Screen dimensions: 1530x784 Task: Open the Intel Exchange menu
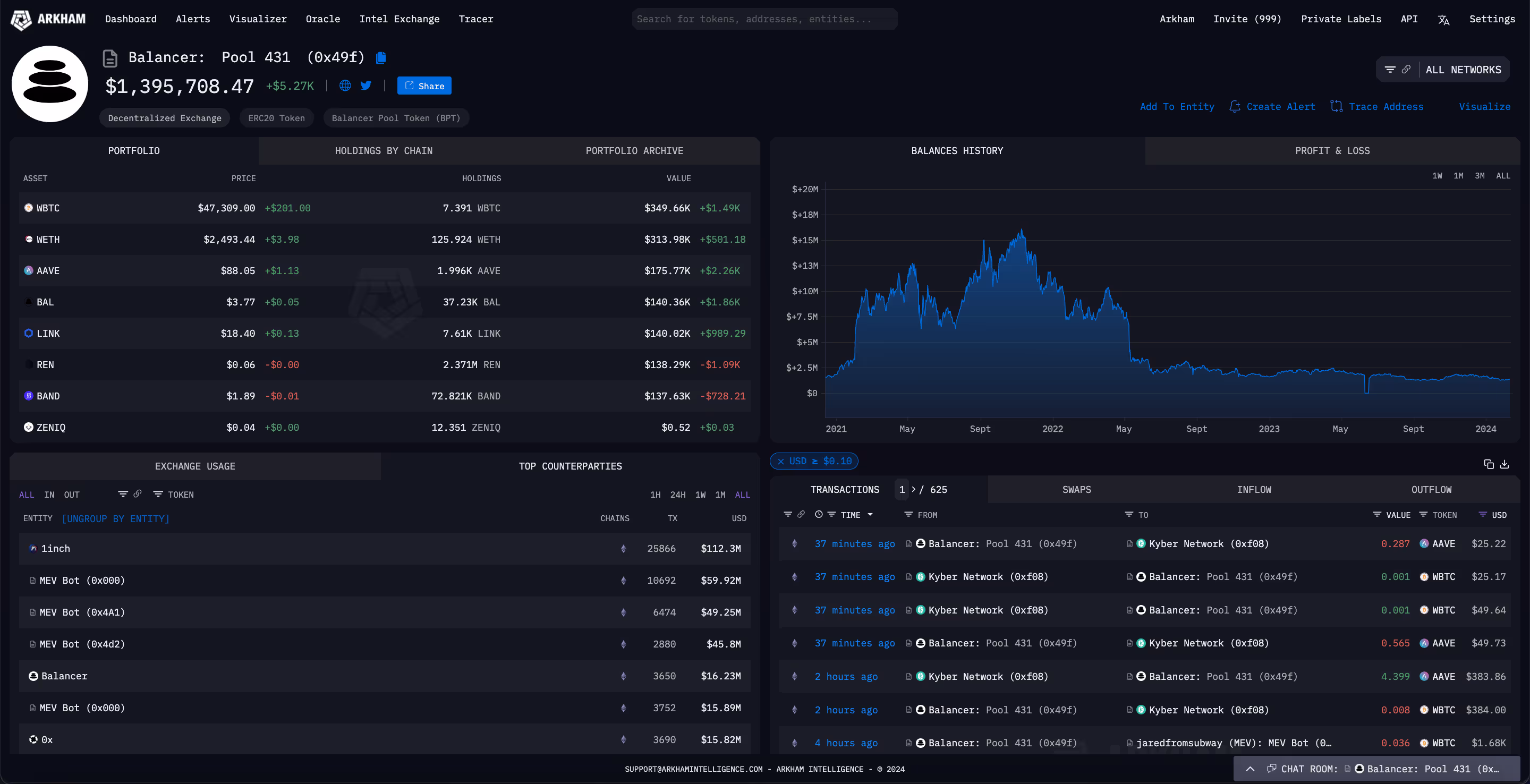pyautogui.click(x=399, y=19)
